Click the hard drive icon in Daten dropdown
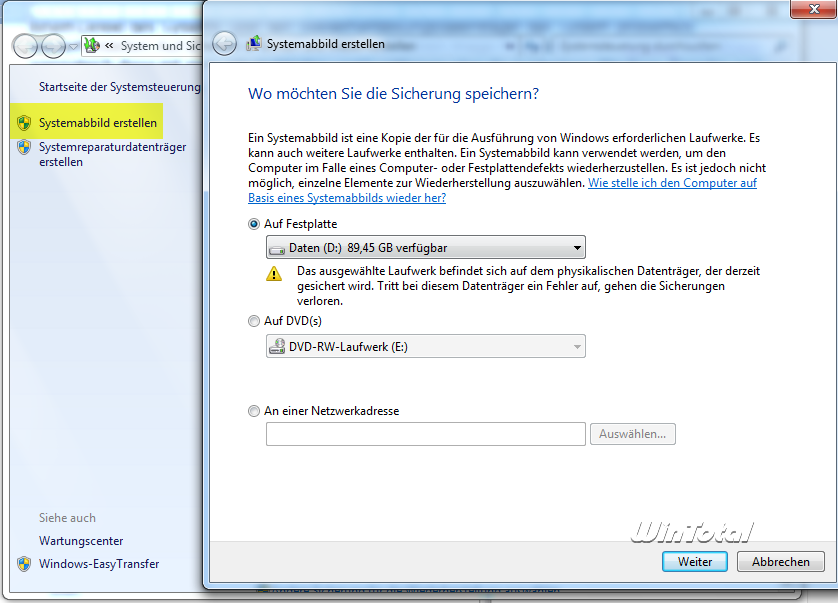The width and height of the screenshot is (838, 603). [277, 249]
